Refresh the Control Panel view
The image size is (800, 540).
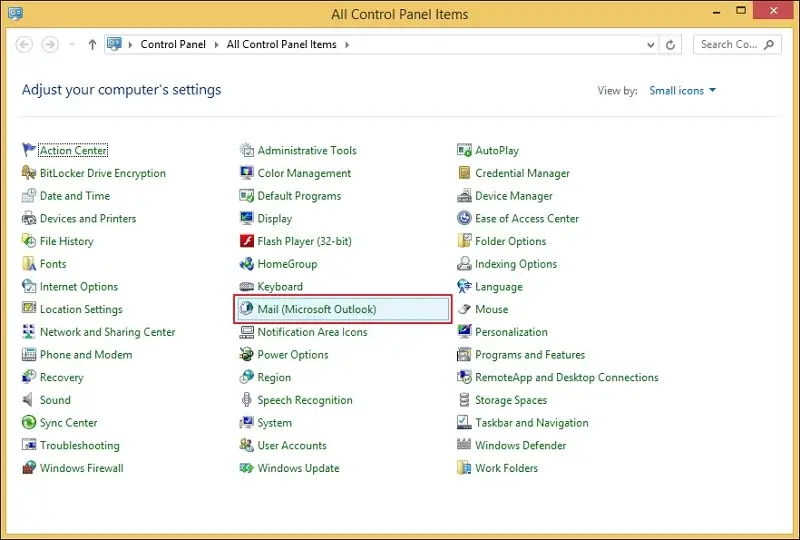coord(670,45)
